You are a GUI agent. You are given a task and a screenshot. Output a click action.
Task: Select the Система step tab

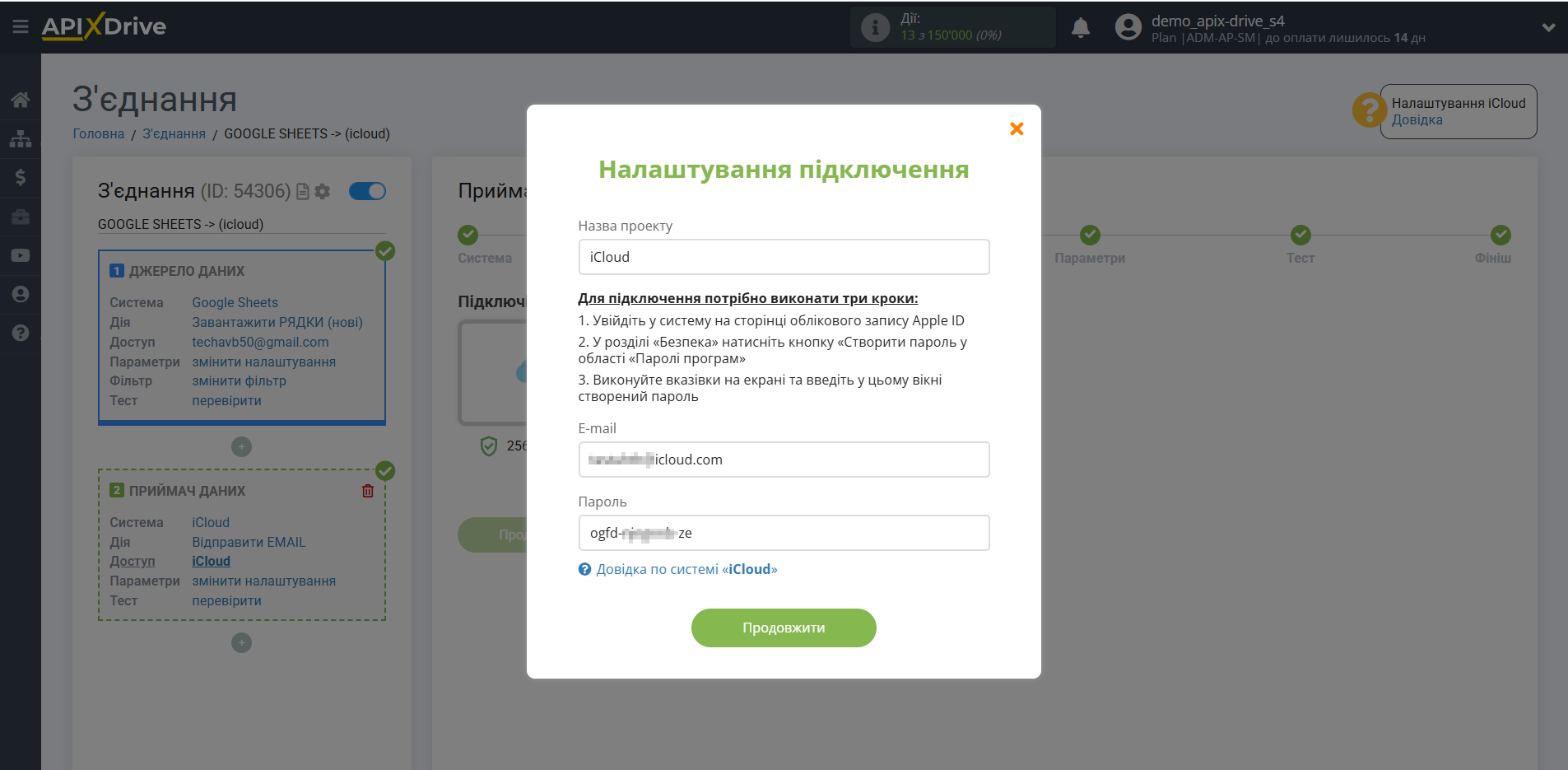485,258
